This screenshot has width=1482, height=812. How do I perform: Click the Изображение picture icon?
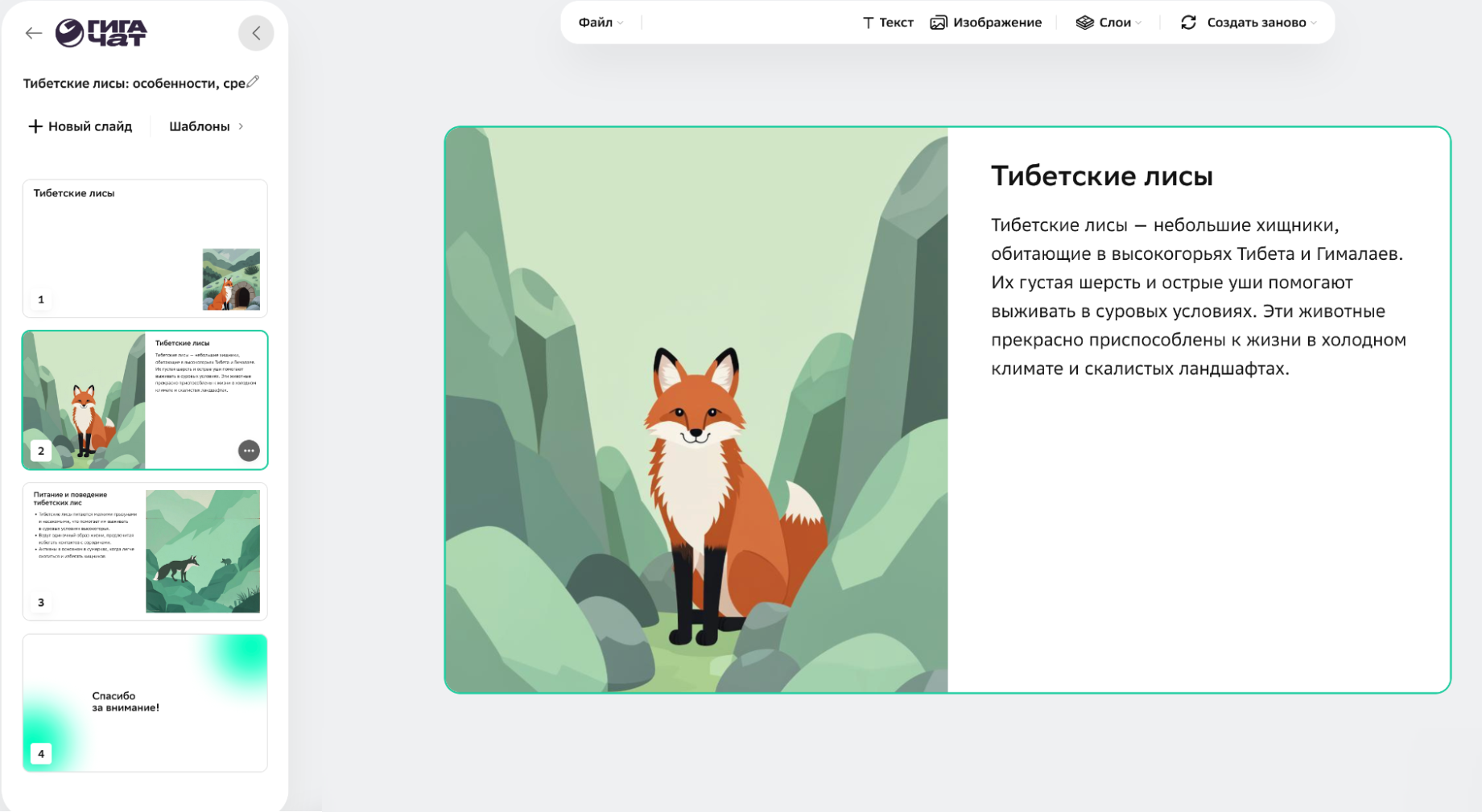click(x=938, y=23)
